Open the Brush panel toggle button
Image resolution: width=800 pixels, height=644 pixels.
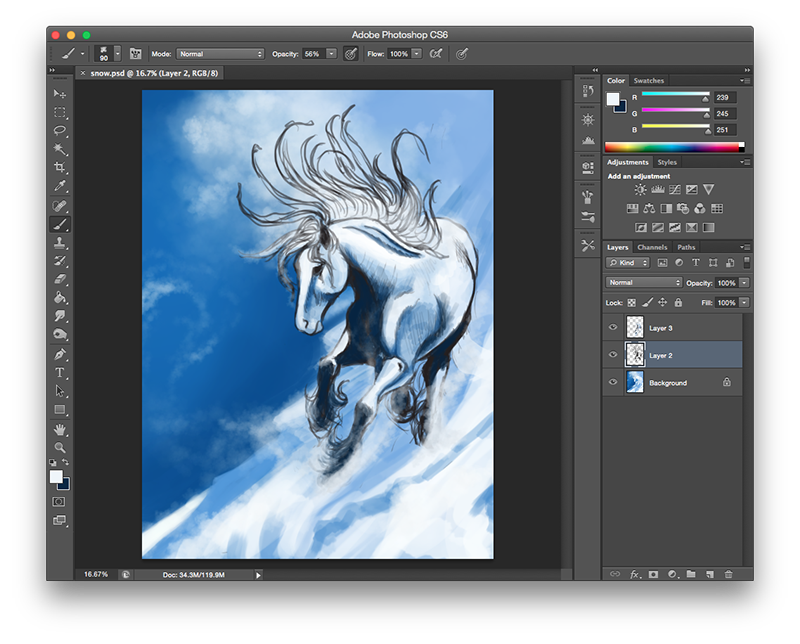135,54
